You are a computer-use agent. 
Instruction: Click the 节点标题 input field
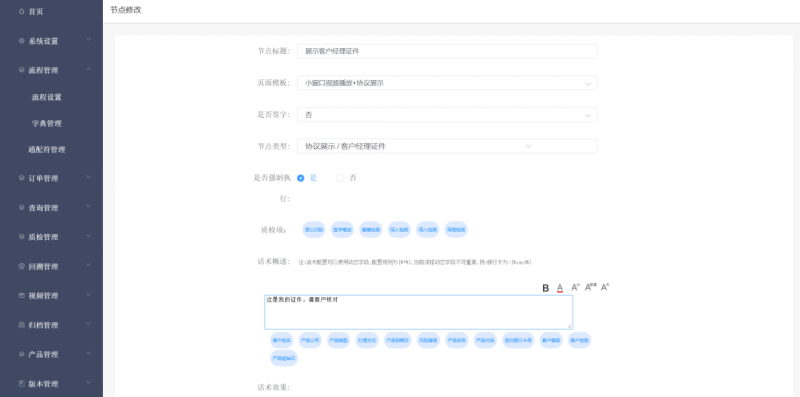447,51
